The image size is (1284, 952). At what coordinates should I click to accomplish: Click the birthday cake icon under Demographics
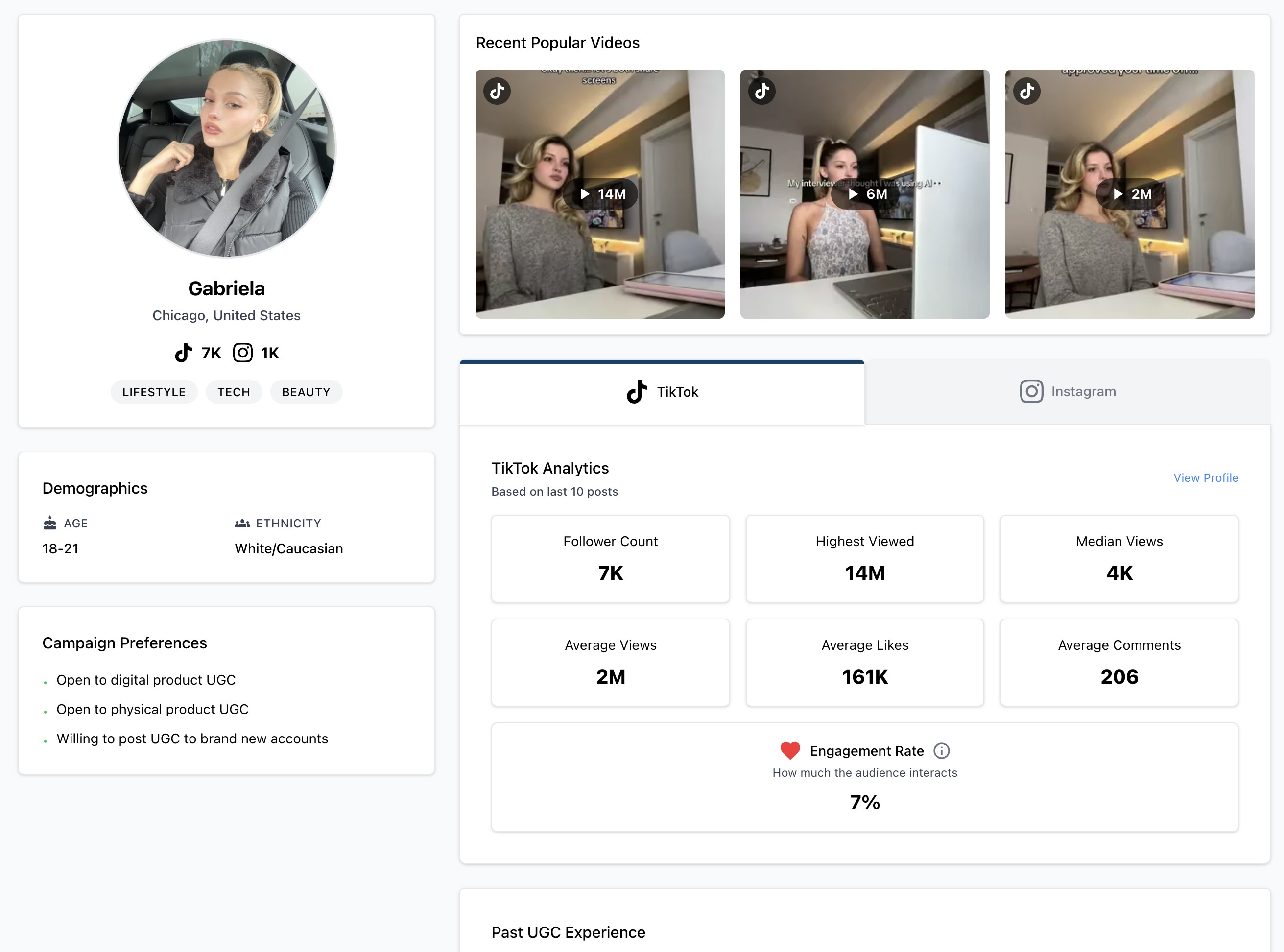coord(49,523)
